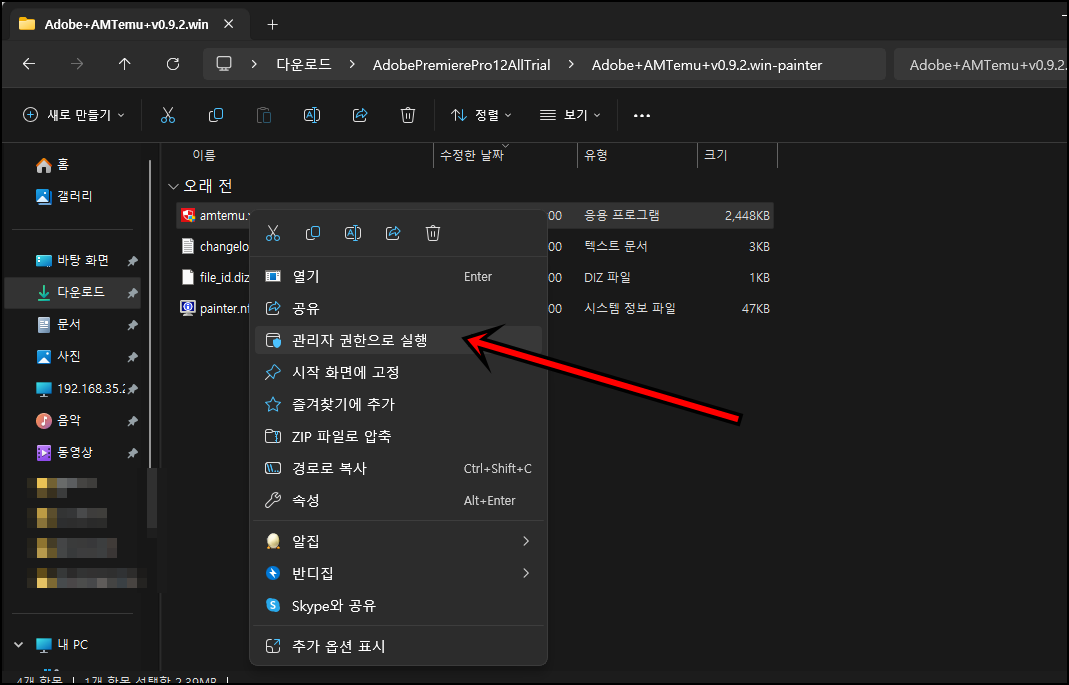
Task: Click AdobePremierePro12AllTrial breadcrumb
Action: [462, 65]
